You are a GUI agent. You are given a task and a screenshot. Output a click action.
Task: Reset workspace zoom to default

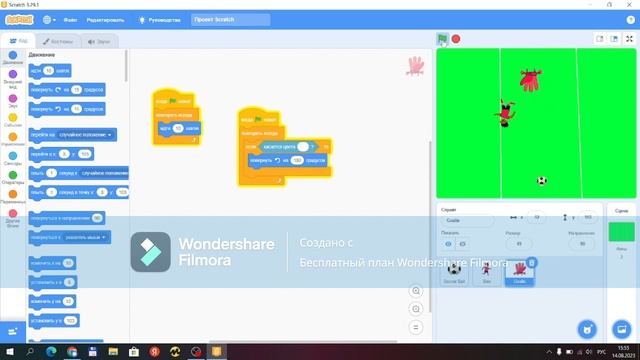tap(416, 327)
